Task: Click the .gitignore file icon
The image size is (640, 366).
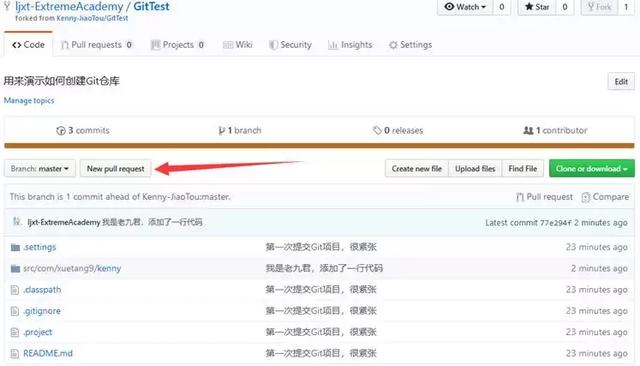Action: 15,311
